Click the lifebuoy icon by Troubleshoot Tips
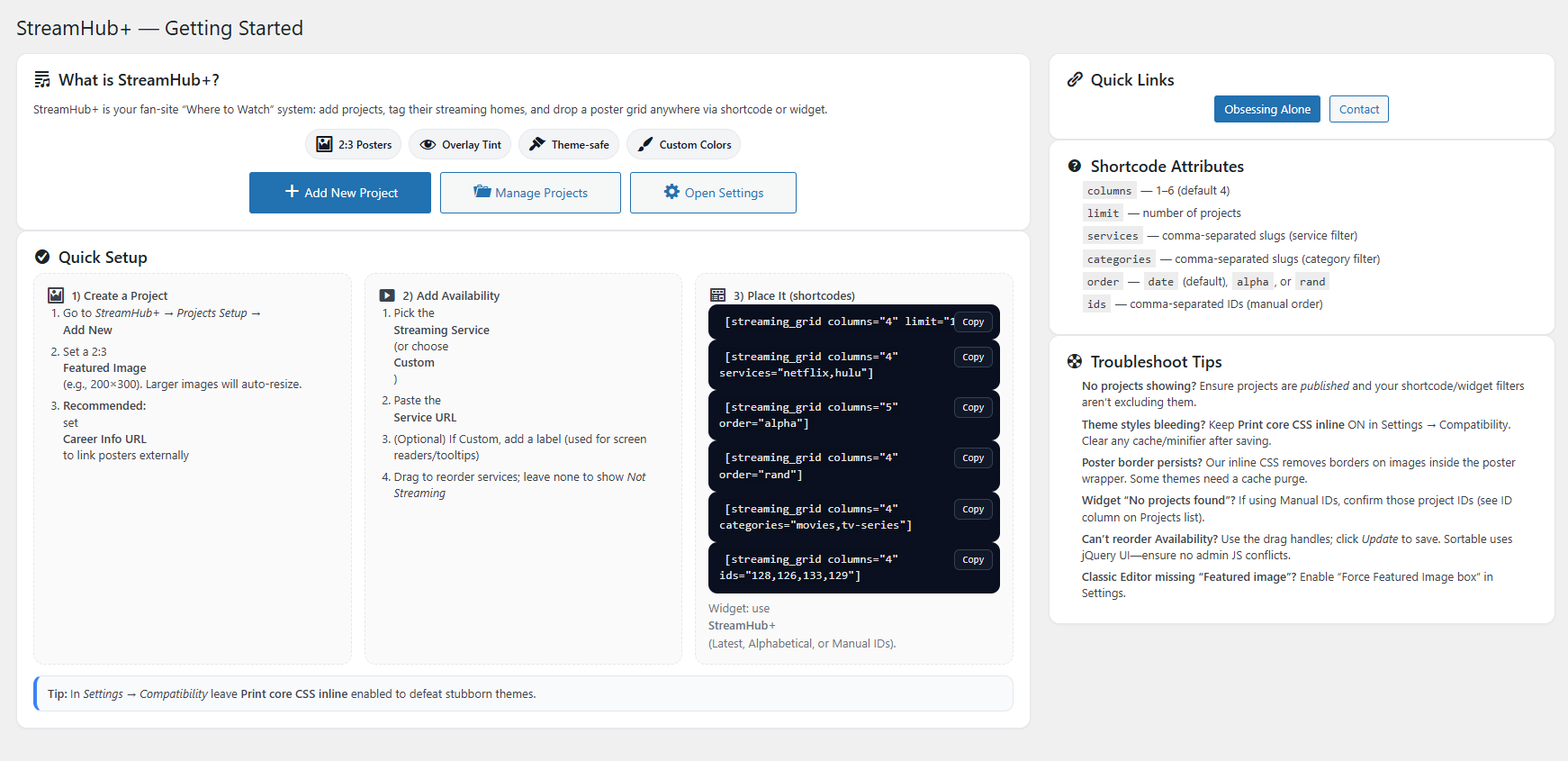 coord(1075,361)
